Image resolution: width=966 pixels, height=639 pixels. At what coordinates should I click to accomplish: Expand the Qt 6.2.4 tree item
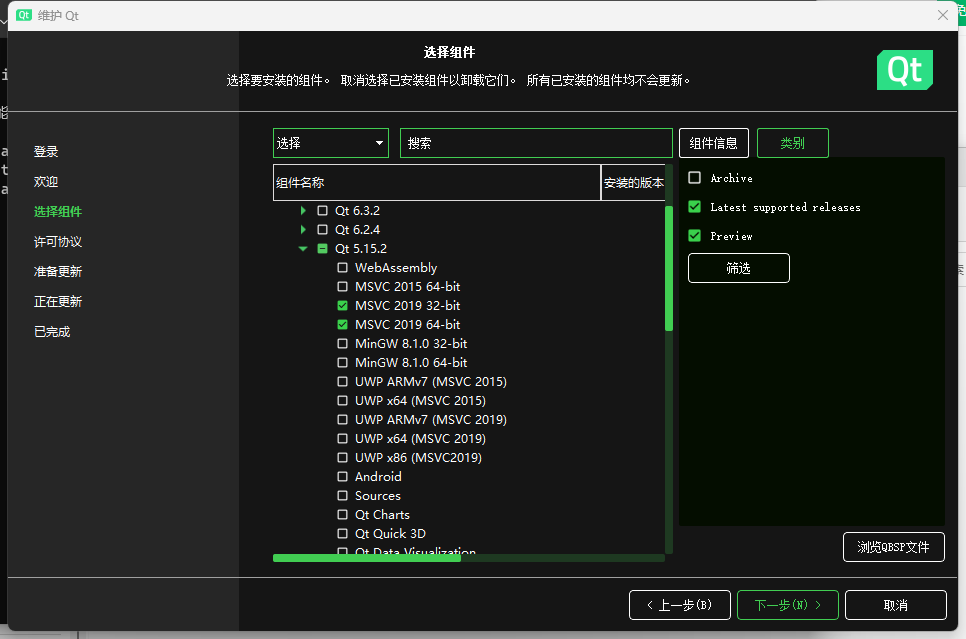click(305, 229)
